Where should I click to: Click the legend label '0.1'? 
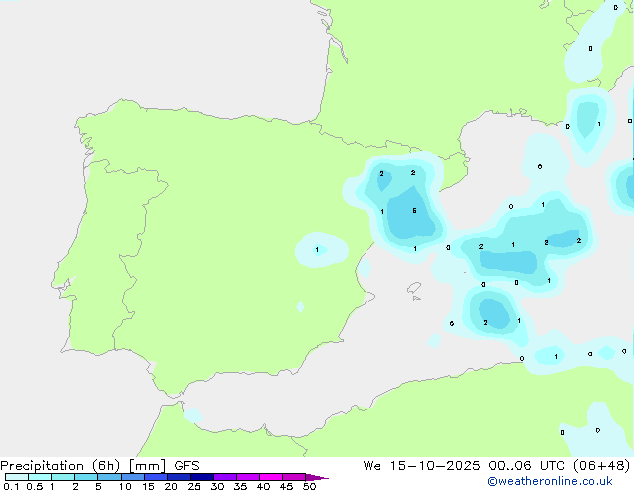(11, 486)
